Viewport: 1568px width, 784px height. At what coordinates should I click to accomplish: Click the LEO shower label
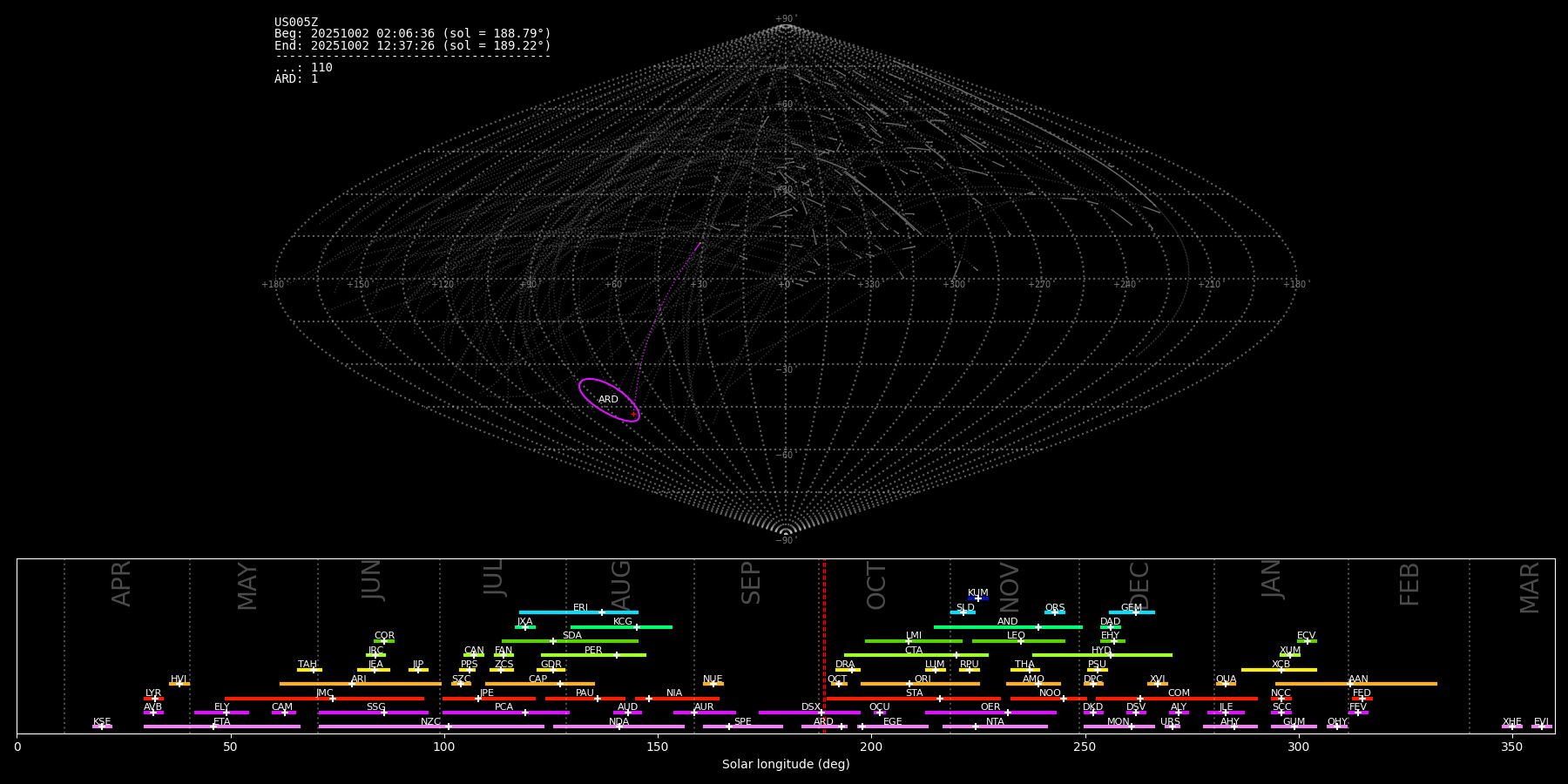pyautogui.click(x=1016, y=636)
